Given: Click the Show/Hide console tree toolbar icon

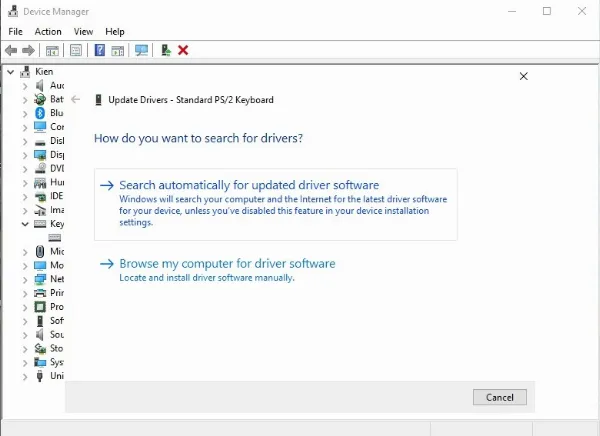Looking at the screenshot, I should pyautogui.click(x=52, y=50).
